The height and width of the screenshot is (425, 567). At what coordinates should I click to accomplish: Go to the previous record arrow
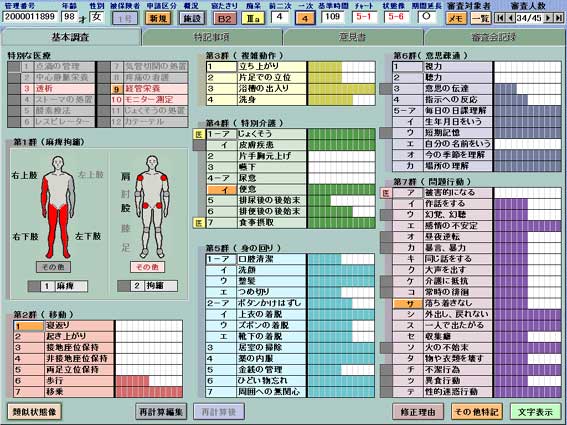click(x=511, y=18)
